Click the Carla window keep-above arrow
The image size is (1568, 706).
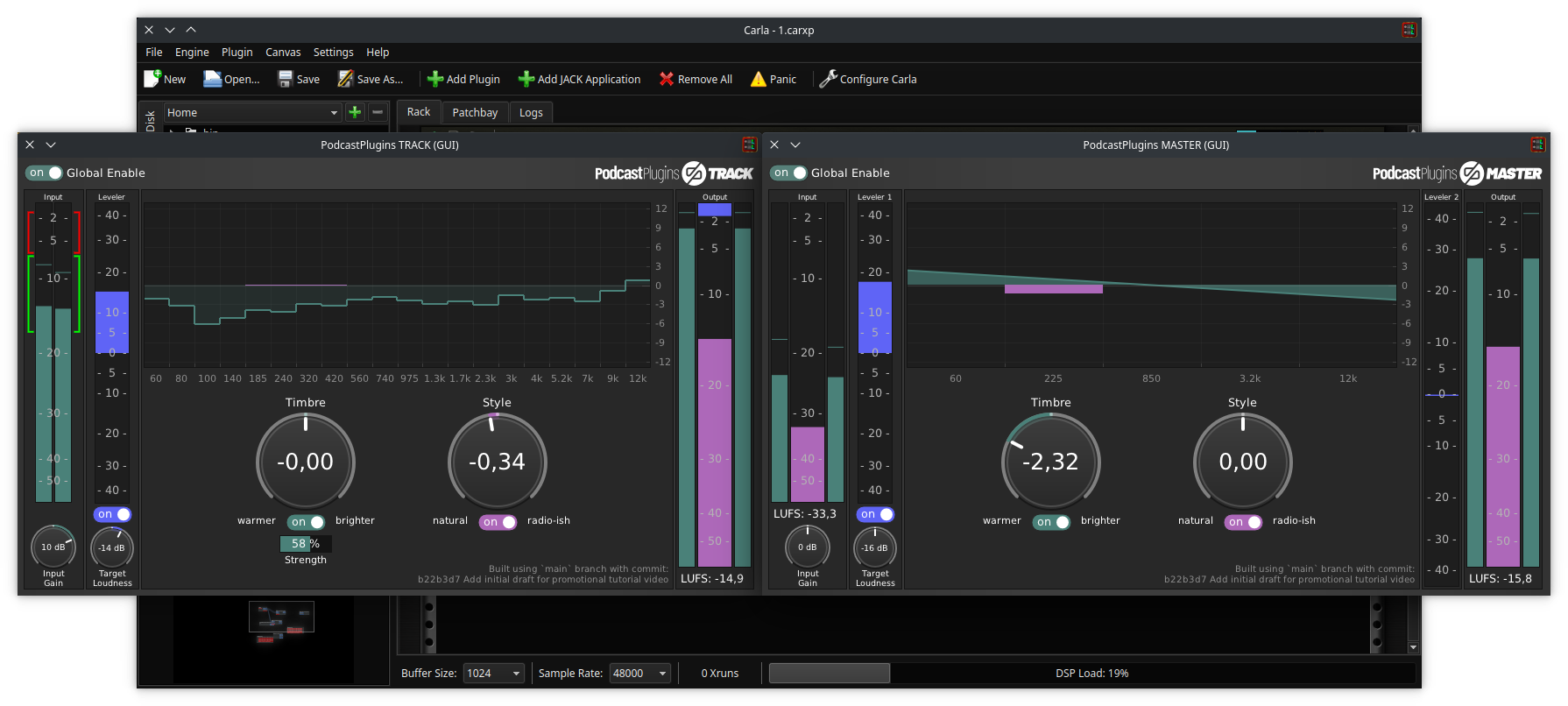coord(191,30)
